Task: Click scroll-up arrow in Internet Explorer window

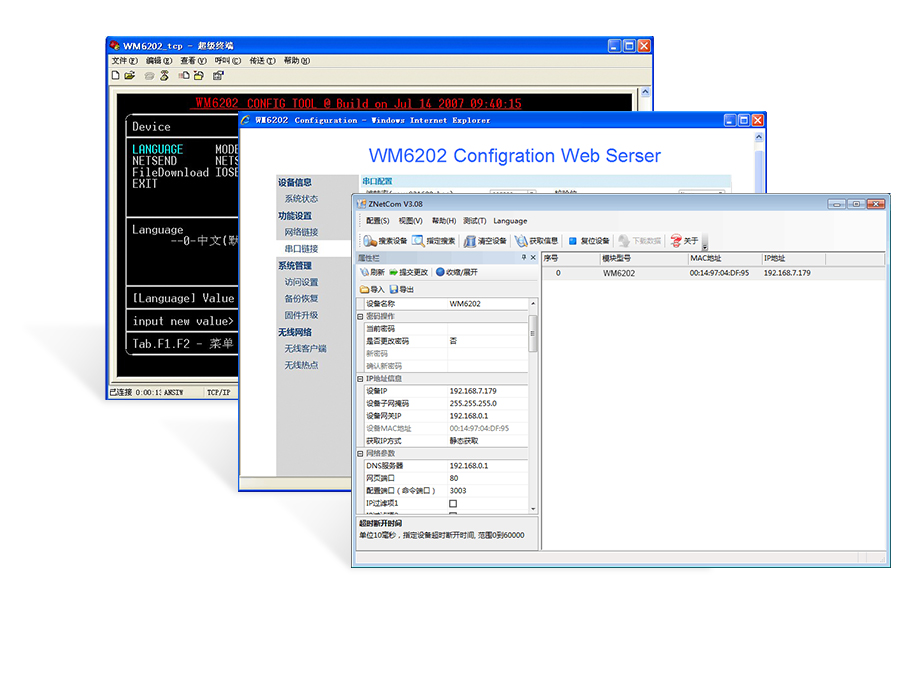Action: [x=759, y=137]
